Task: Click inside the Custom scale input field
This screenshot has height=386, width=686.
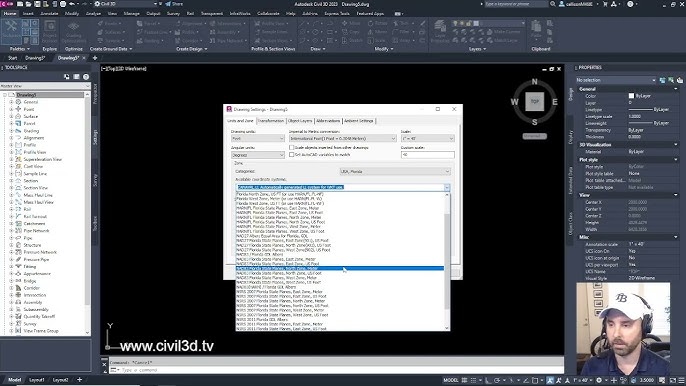Action: click(427, 154)
